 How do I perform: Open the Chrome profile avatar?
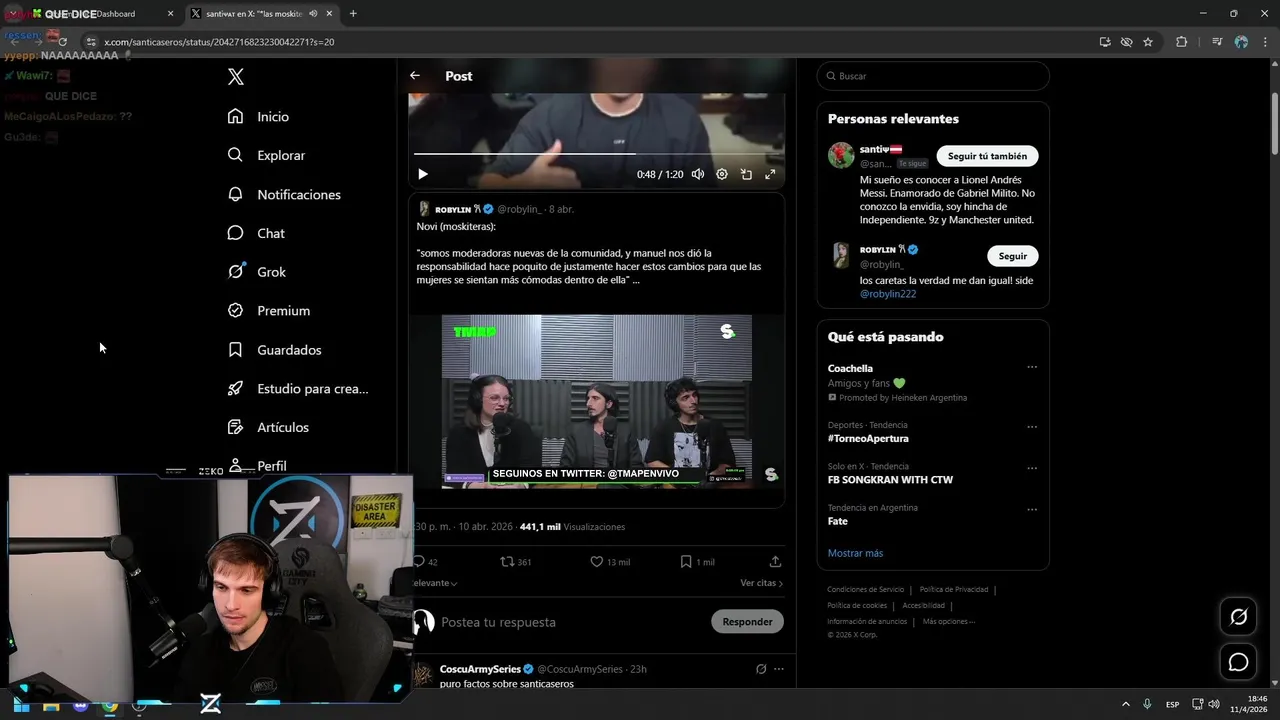coord(1241,42)
